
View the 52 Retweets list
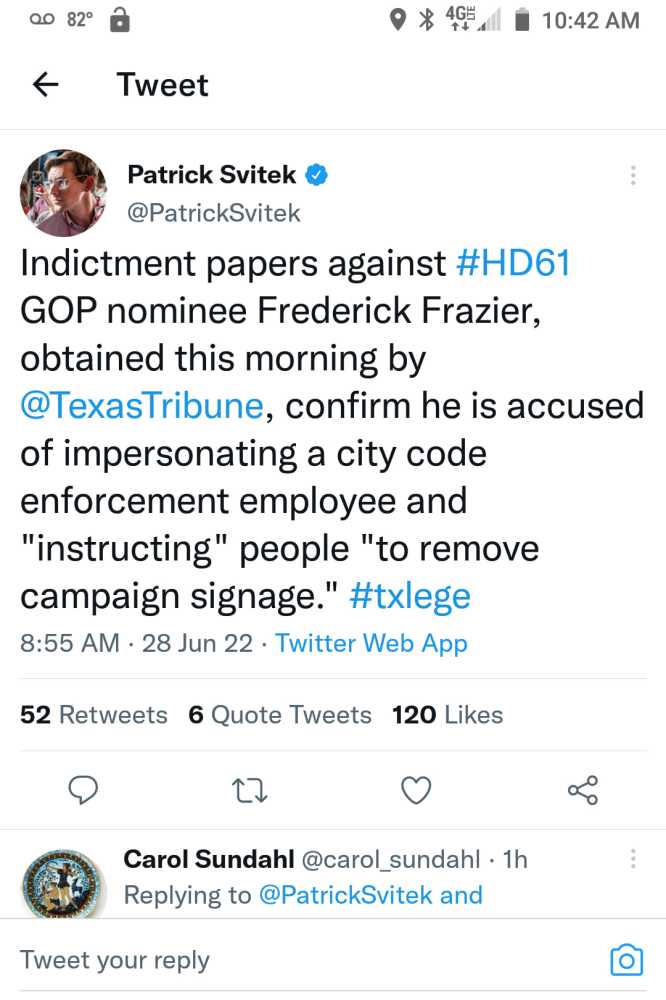94,715
